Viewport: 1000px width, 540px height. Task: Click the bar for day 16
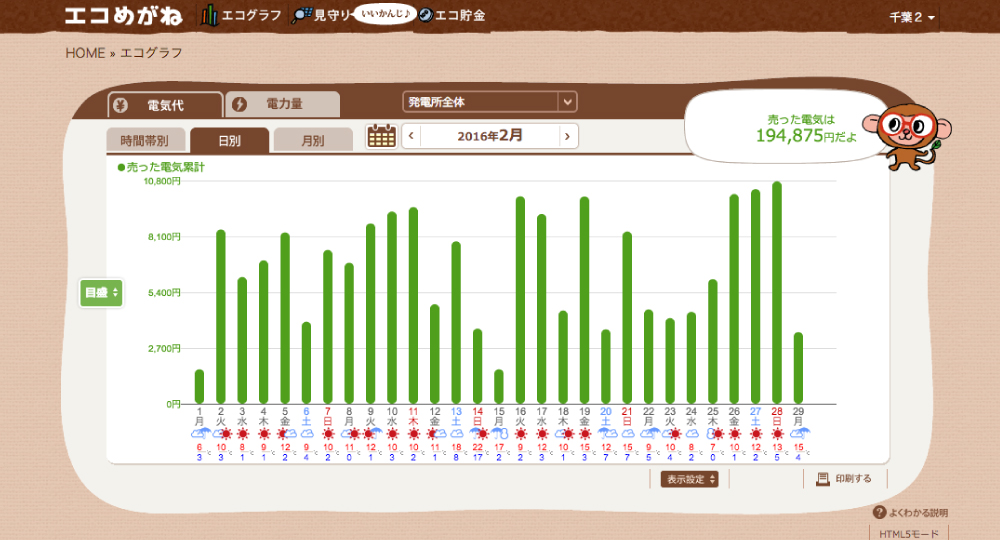[520, 300]
